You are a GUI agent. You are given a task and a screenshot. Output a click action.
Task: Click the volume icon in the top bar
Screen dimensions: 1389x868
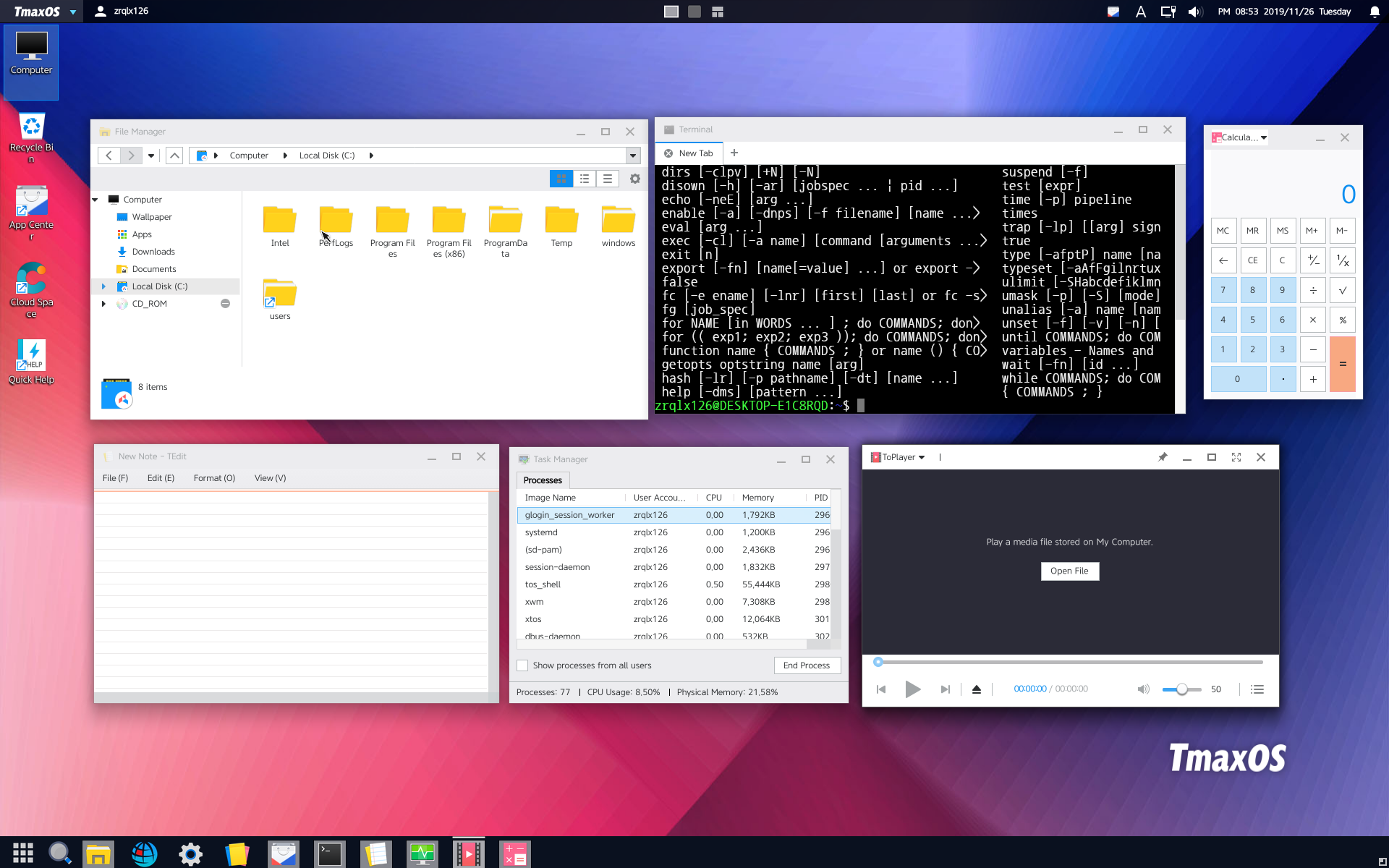point(1194,12)
